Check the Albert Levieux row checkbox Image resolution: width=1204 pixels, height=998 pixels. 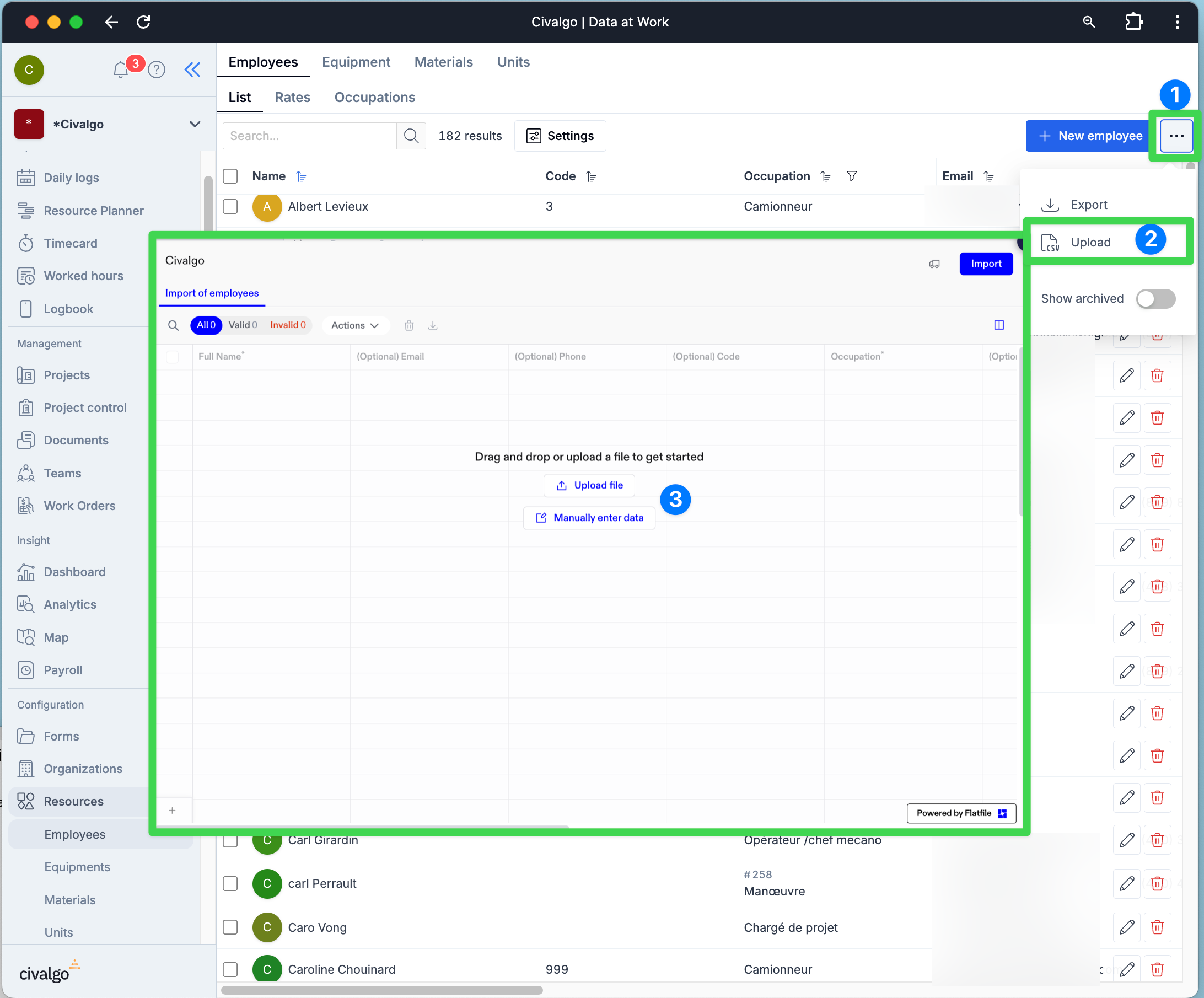[x=230, y=206]
